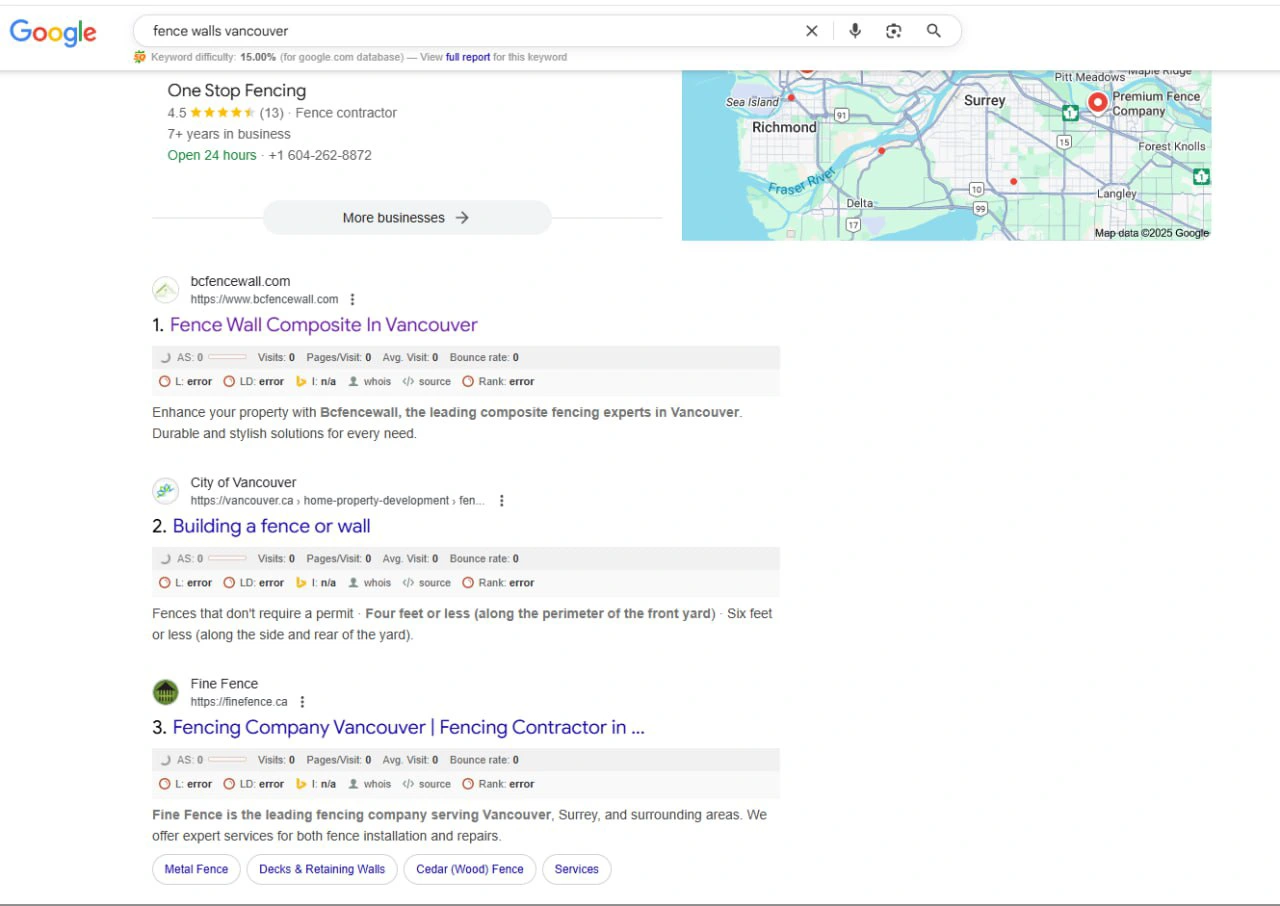Click the Fine Fence favicon
The width and height of the screenshot is (1280, 906).
[x=165, y=692]
